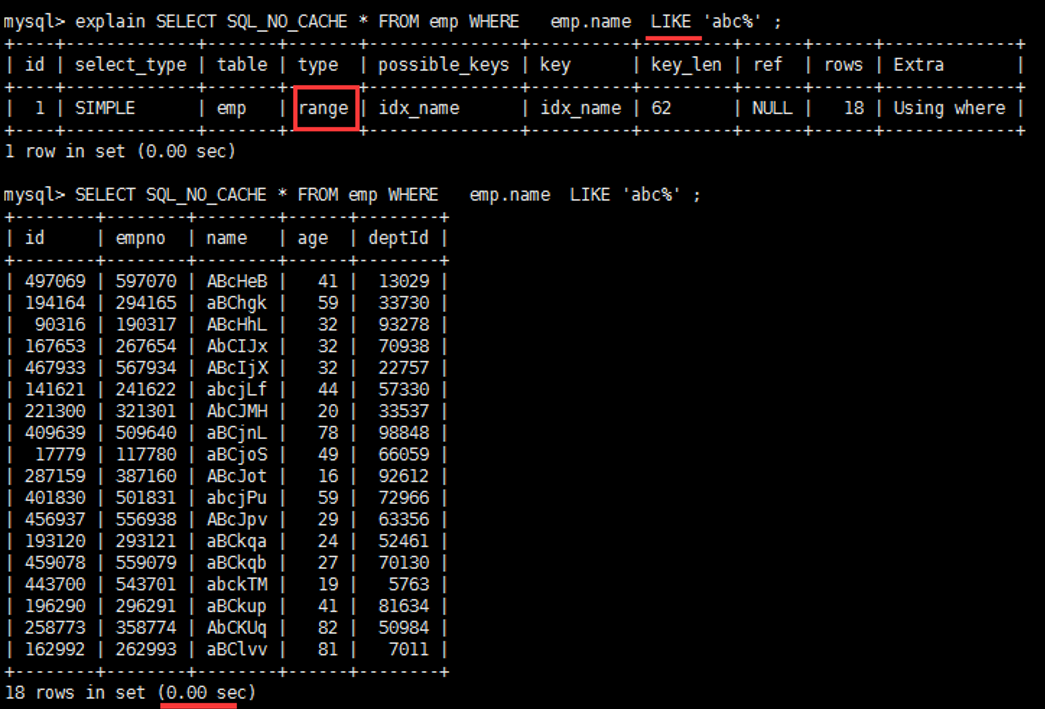Click age value 78 in results
The width and height of the screenshot is (1045, 709).
(327, 433)
